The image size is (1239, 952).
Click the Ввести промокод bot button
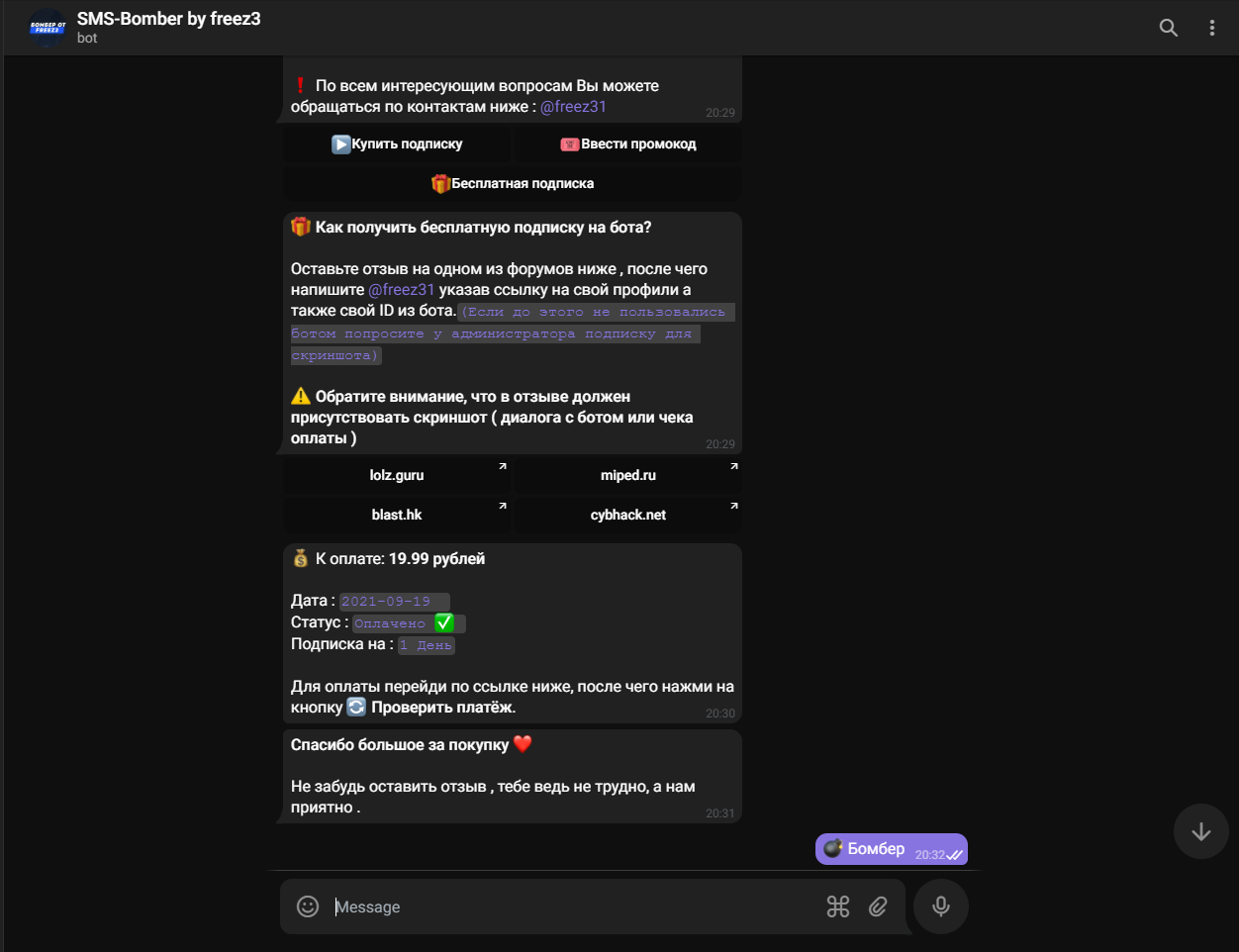[628, 144]
